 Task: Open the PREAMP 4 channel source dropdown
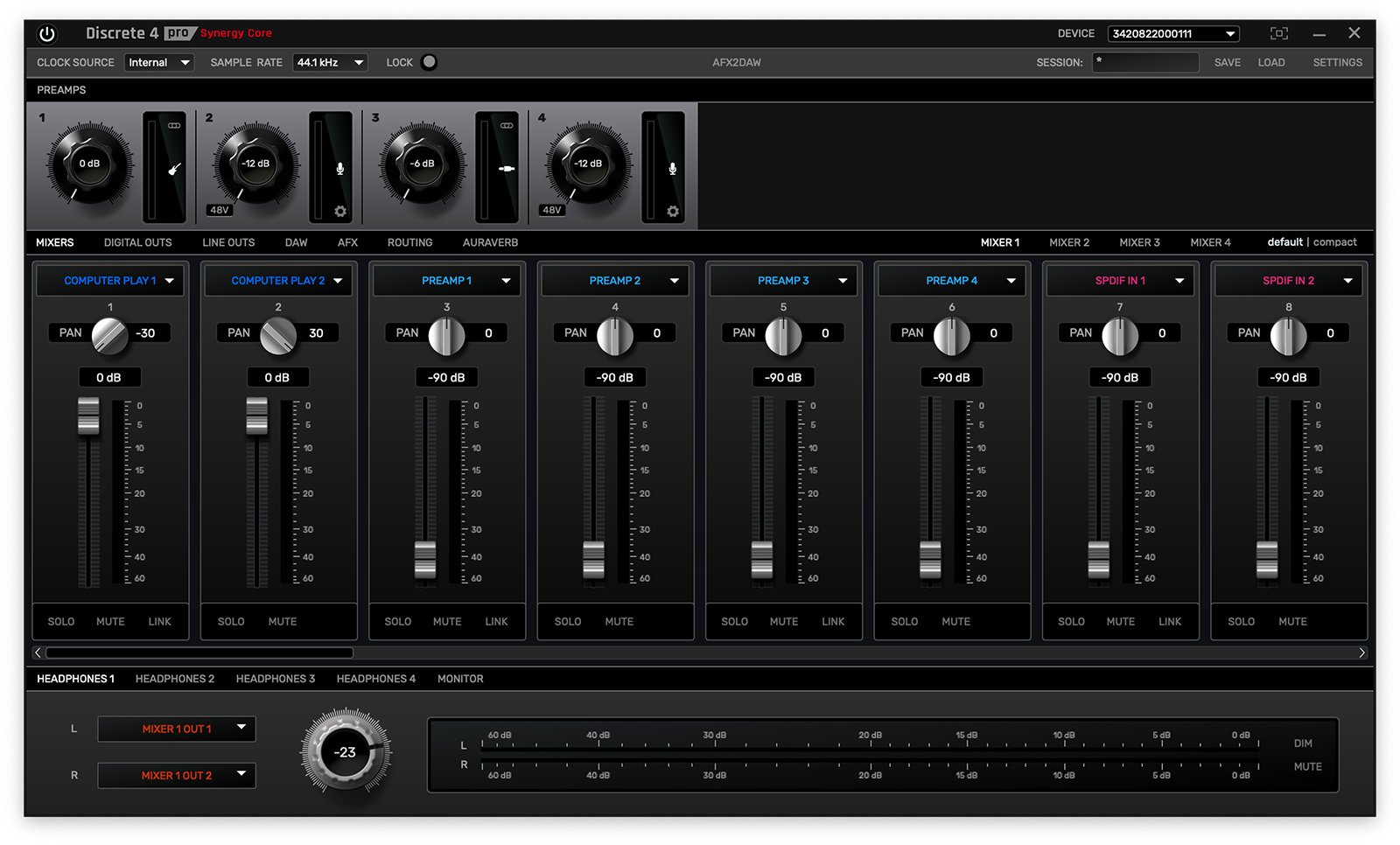click(x=952, y=281)
